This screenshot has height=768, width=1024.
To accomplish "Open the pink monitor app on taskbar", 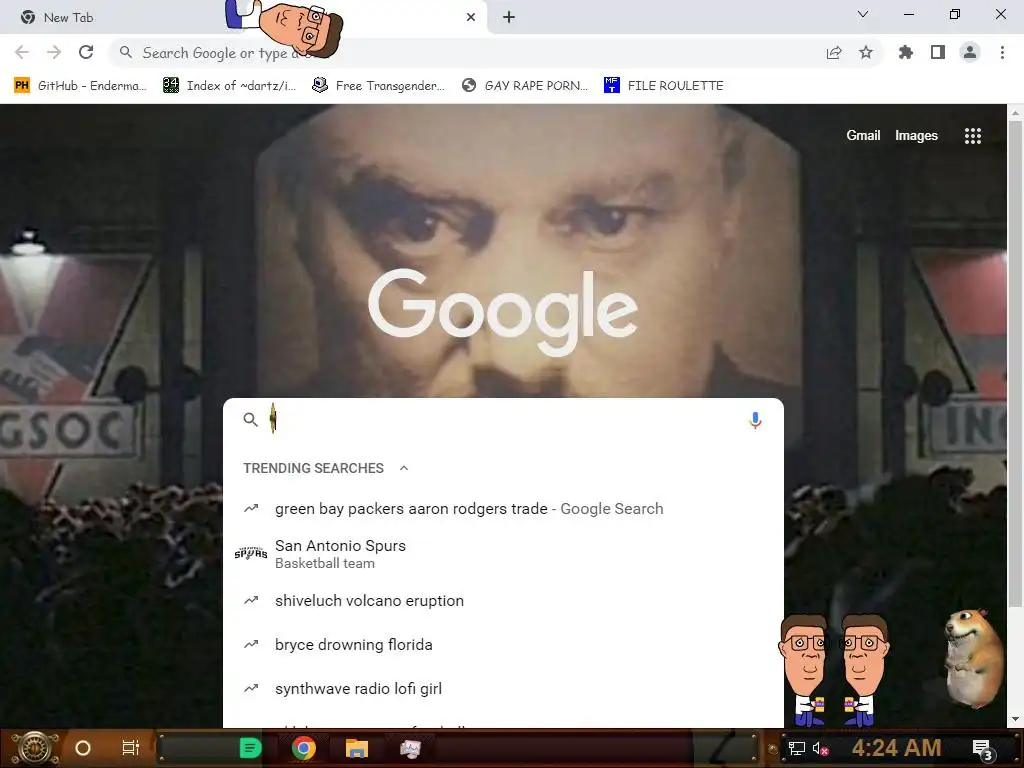I will [x=410, y=748].
